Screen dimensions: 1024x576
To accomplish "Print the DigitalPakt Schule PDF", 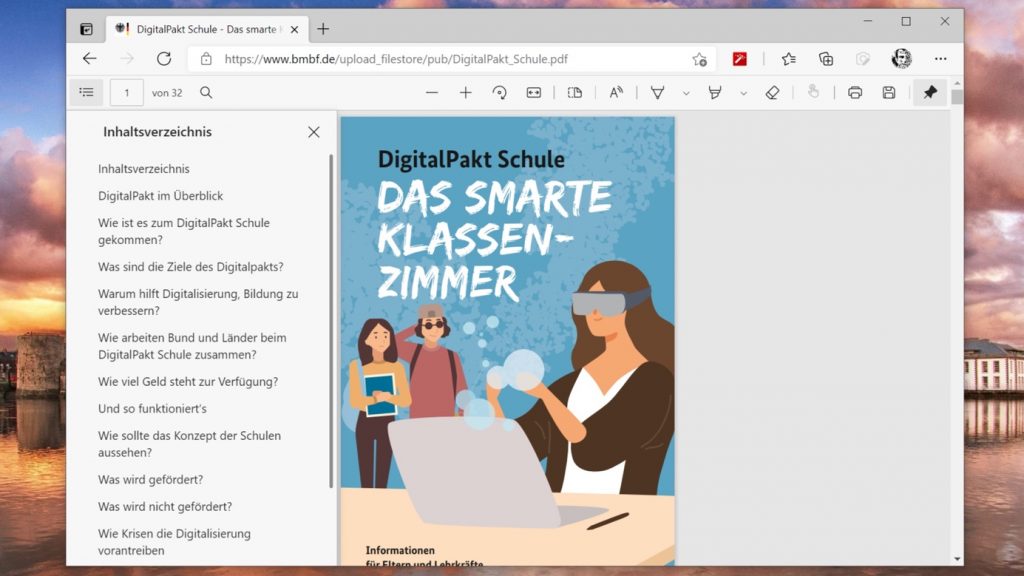I will (x=855, y=92).
